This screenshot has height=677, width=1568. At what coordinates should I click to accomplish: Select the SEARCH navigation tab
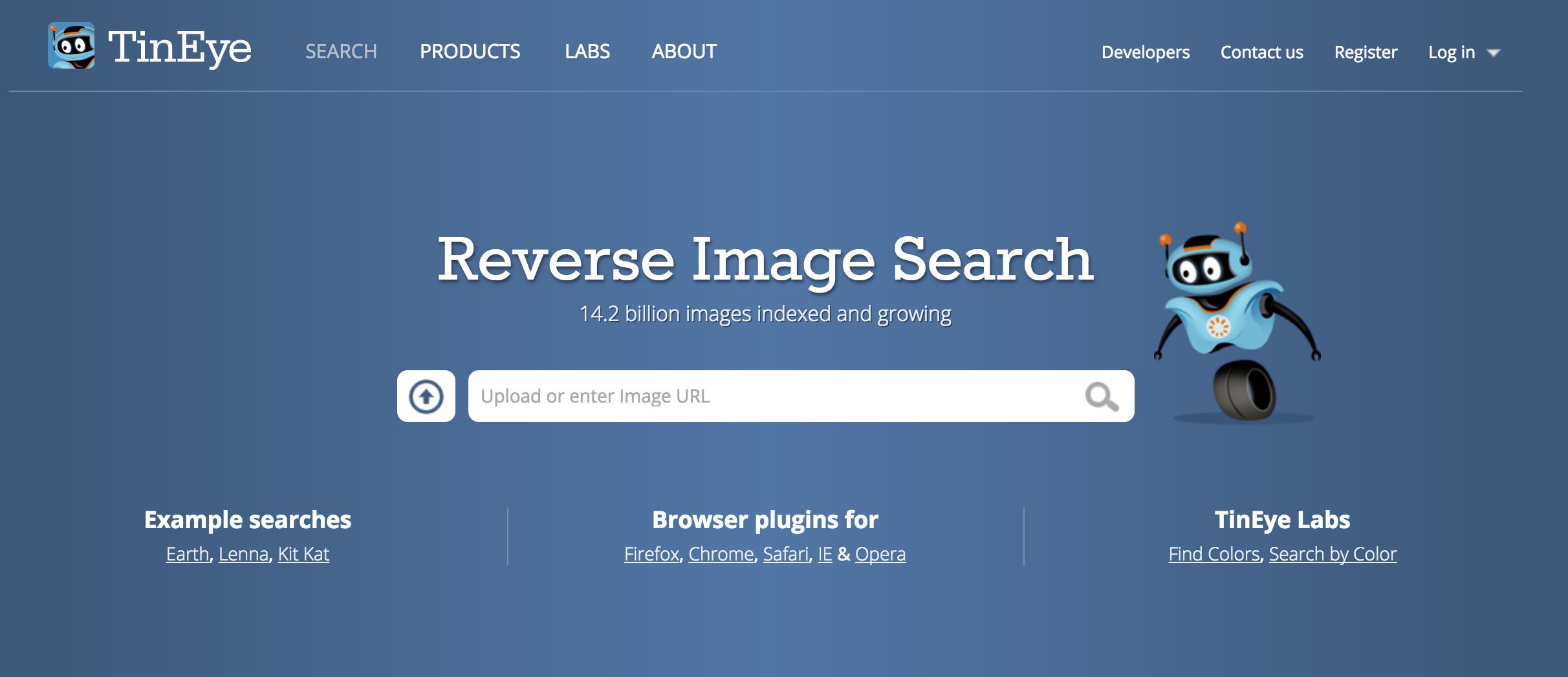point(342,52)
